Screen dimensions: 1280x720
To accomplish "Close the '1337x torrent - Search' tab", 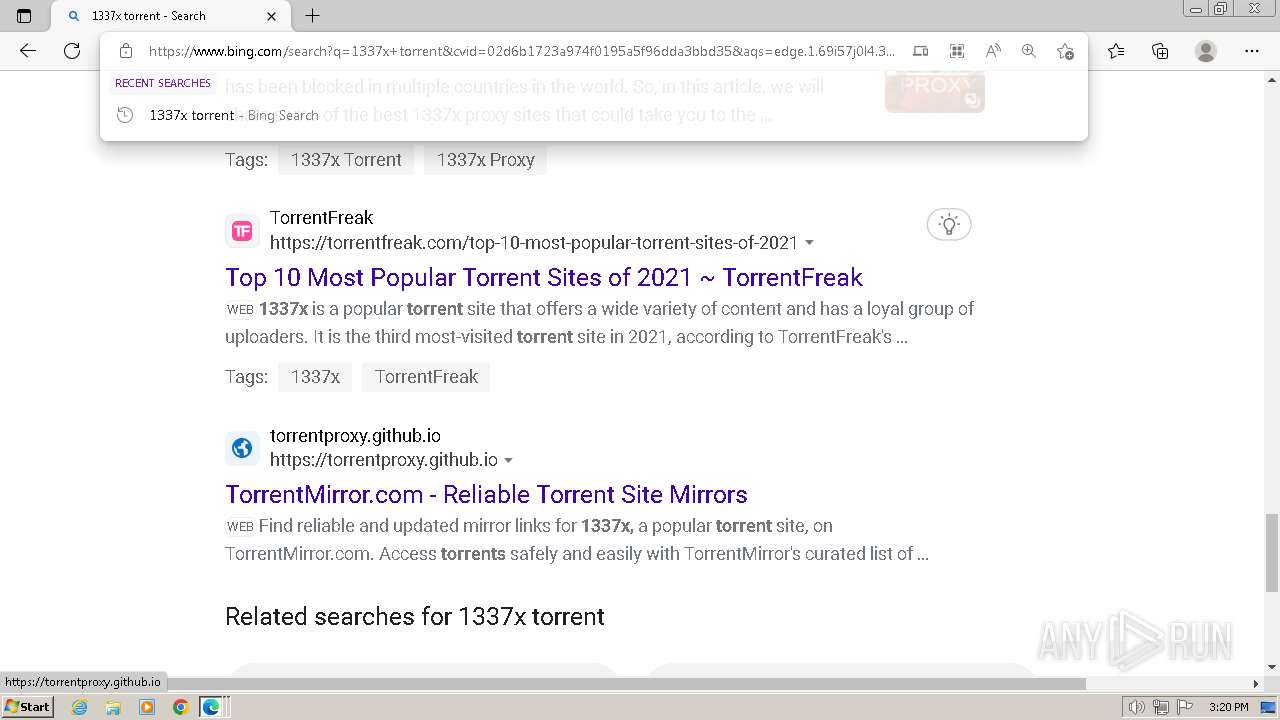I will pyautogui.click(x=271, y=16).
